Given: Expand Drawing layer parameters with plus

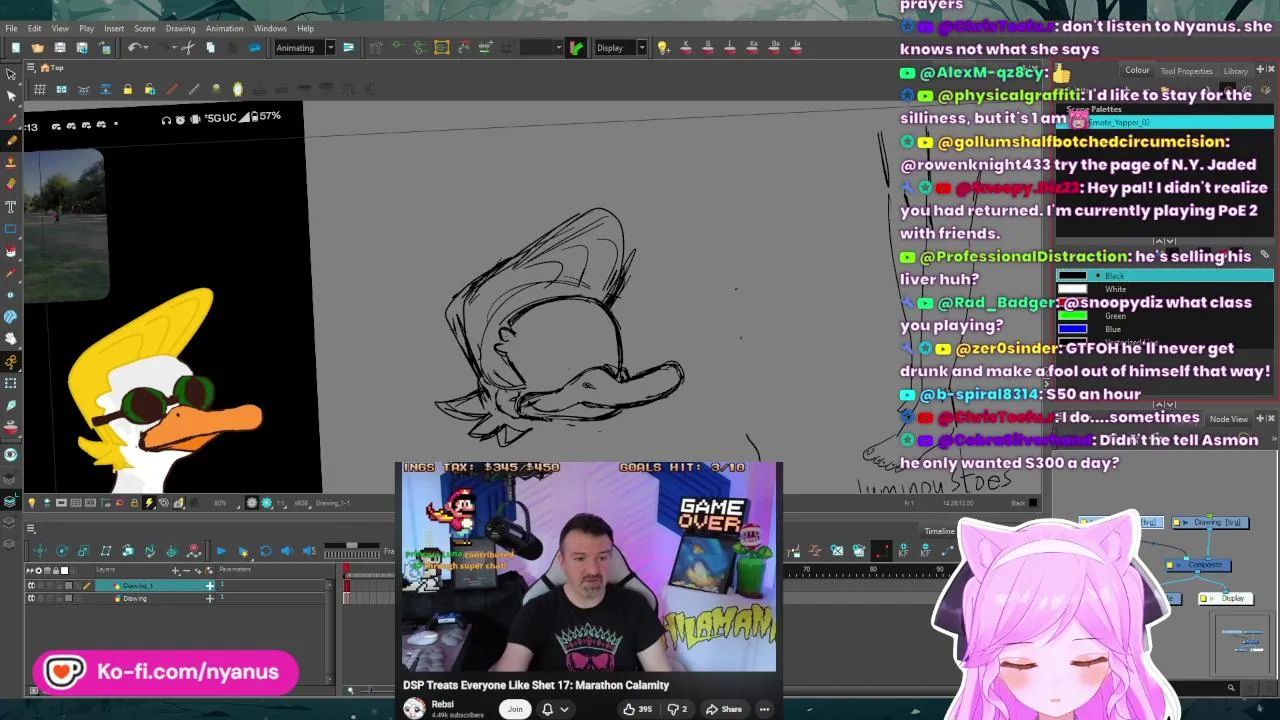Looking at the screenshot, I should pos(210,598).
